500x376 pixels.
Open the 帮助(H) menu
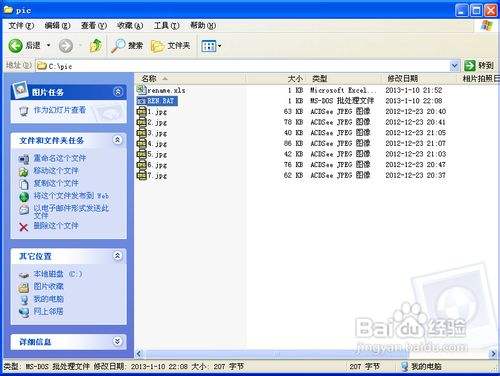pyautogui.click(x=203, y=25)
